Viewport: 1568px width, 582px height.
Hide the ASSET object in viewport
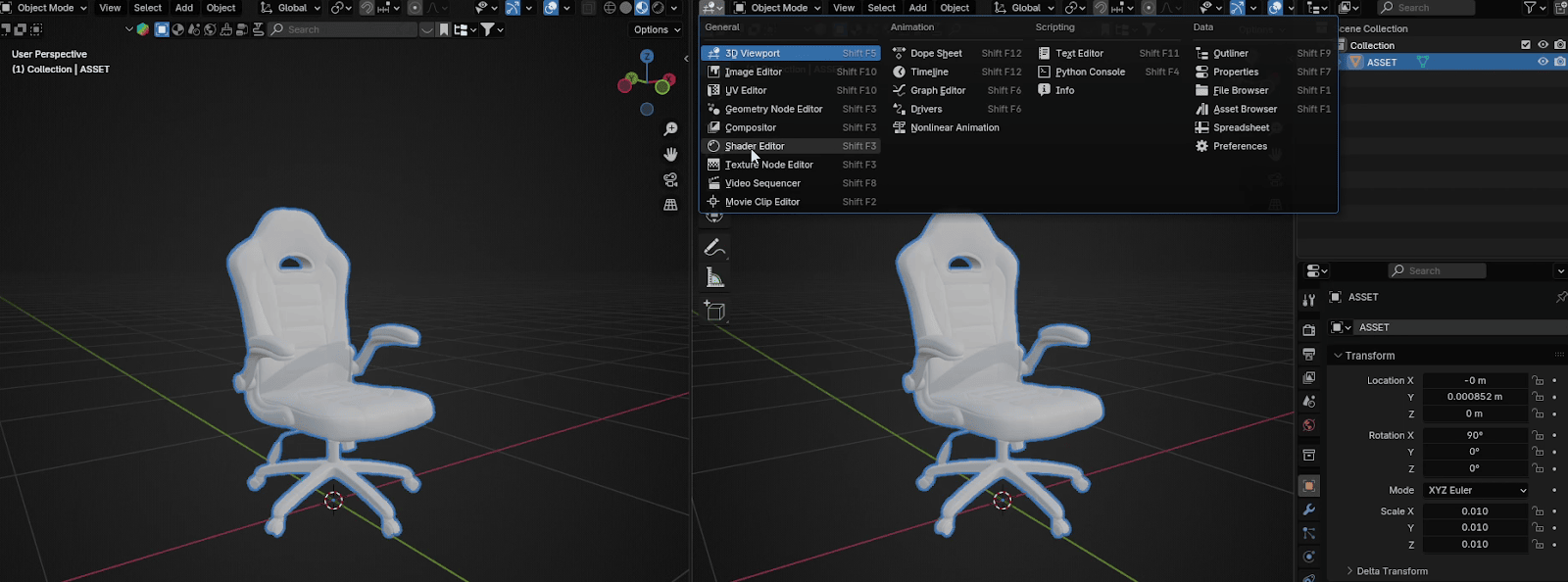[1543, 62]
